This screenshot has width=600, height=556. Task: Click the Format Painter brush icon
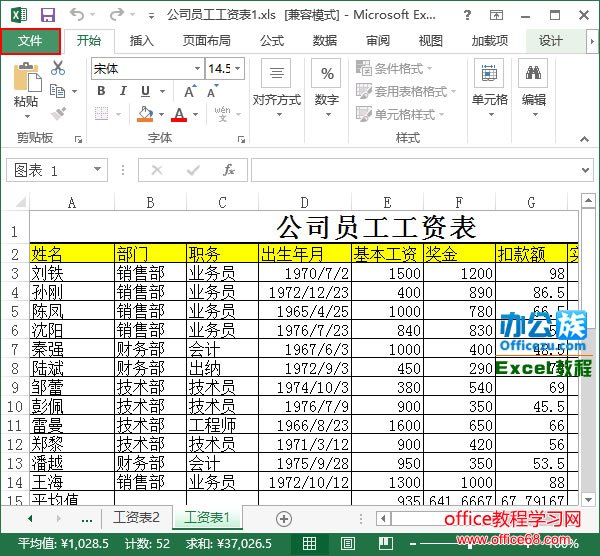(58, 114)
